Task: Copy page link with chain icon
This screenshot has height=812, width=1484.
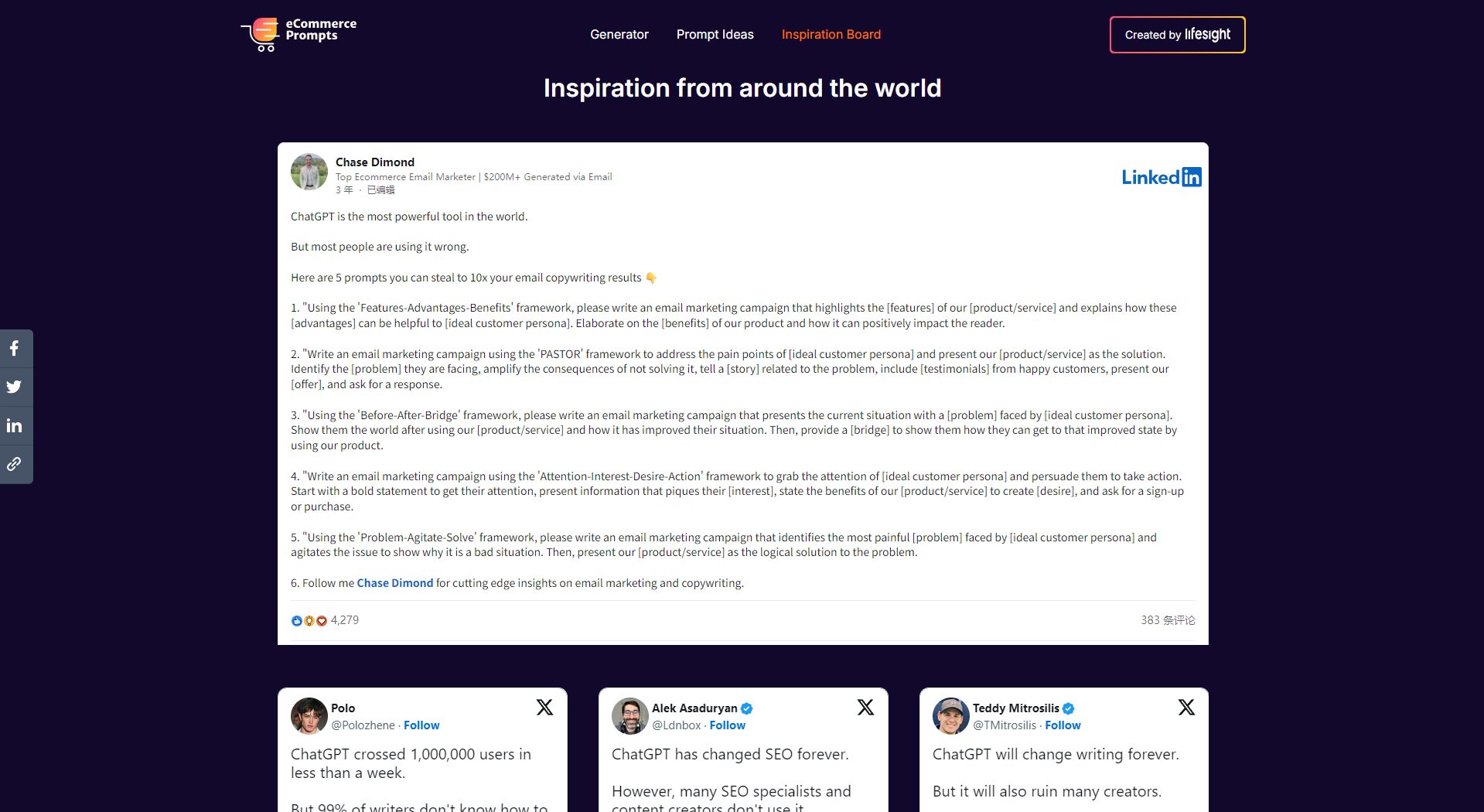Action: pyautogui.click(x=15, y=465)
